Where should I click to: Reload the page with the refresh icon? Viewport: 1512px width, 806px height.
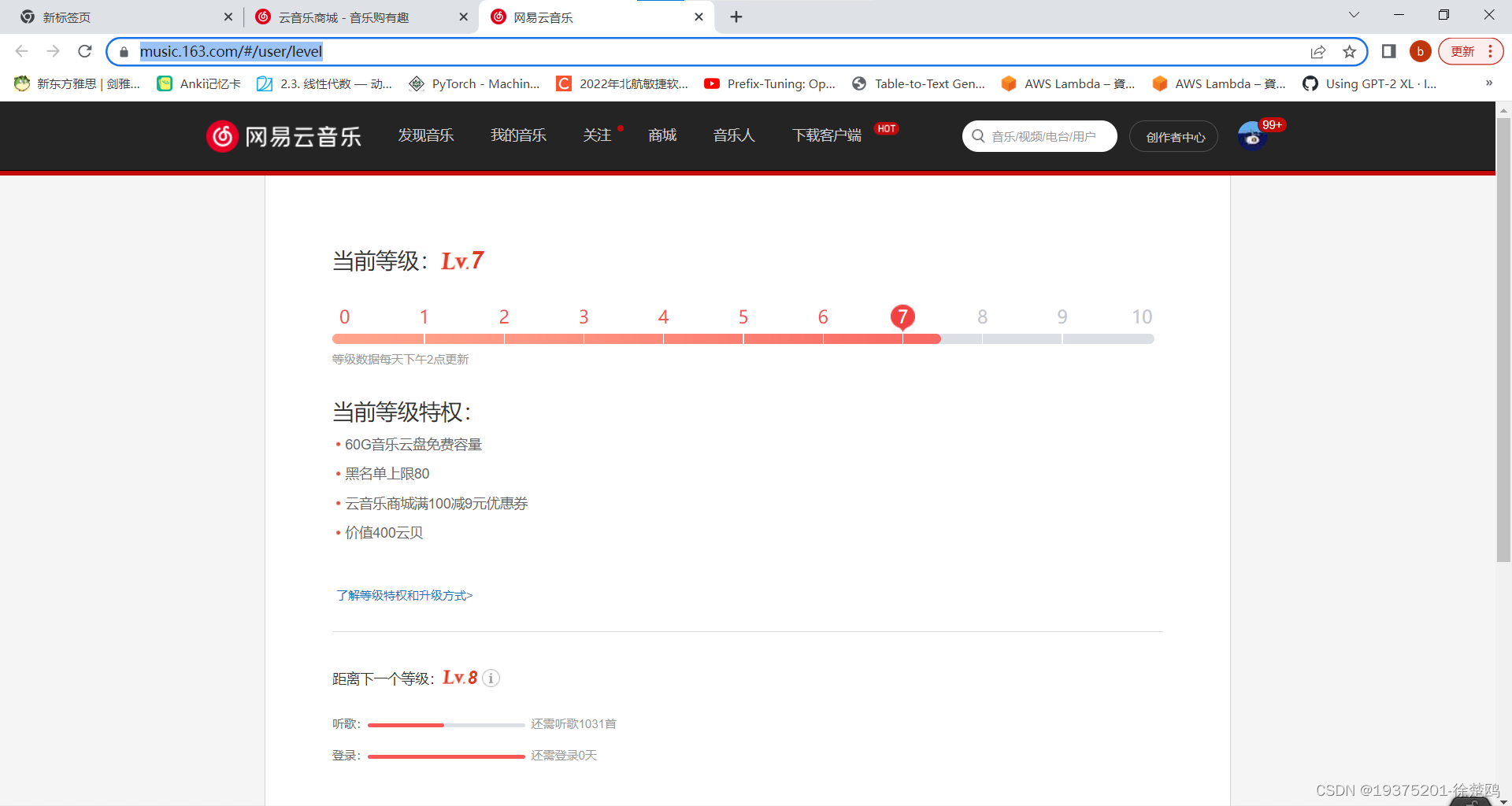click(85, 51)
